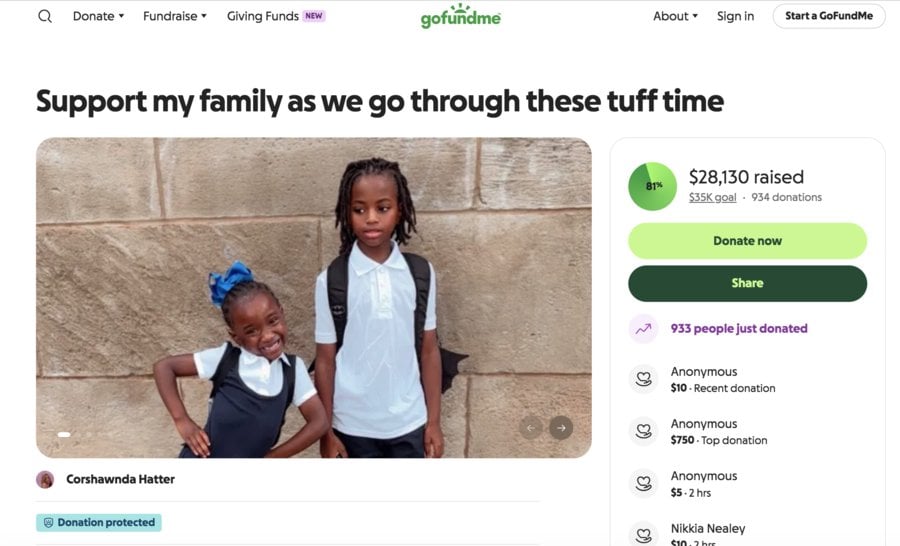Click heart icon beside $5 anonymous donation
Screen dimensions: 900x546
(x=643, y=483)
